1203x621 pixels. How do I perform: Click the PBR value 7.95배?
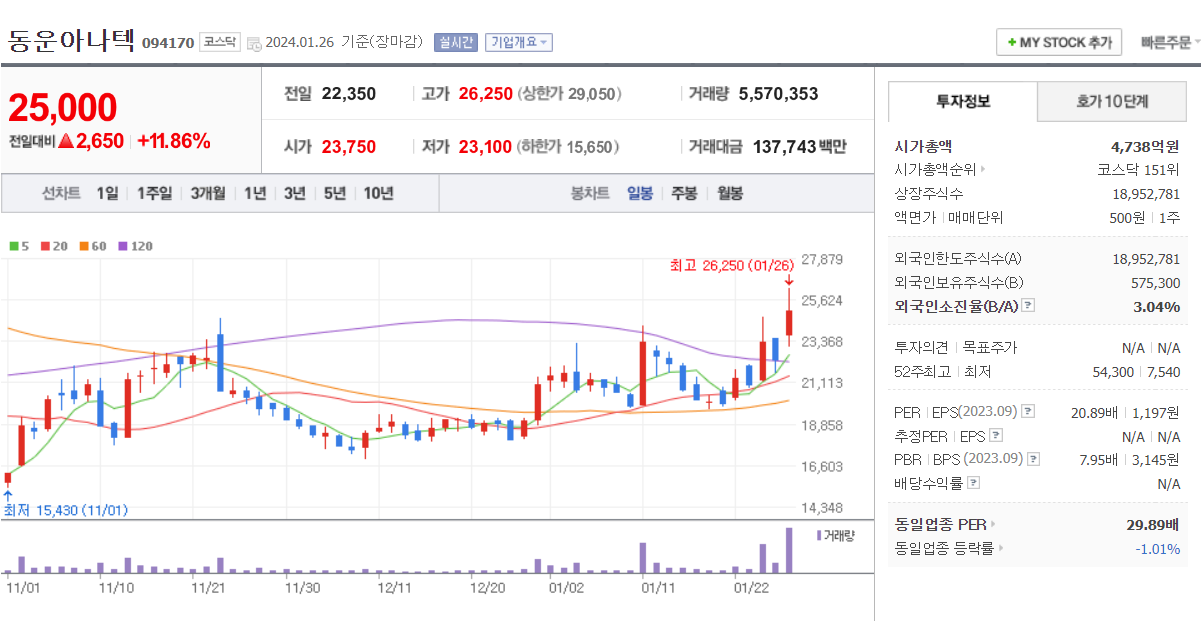(x=1098, y=460)
